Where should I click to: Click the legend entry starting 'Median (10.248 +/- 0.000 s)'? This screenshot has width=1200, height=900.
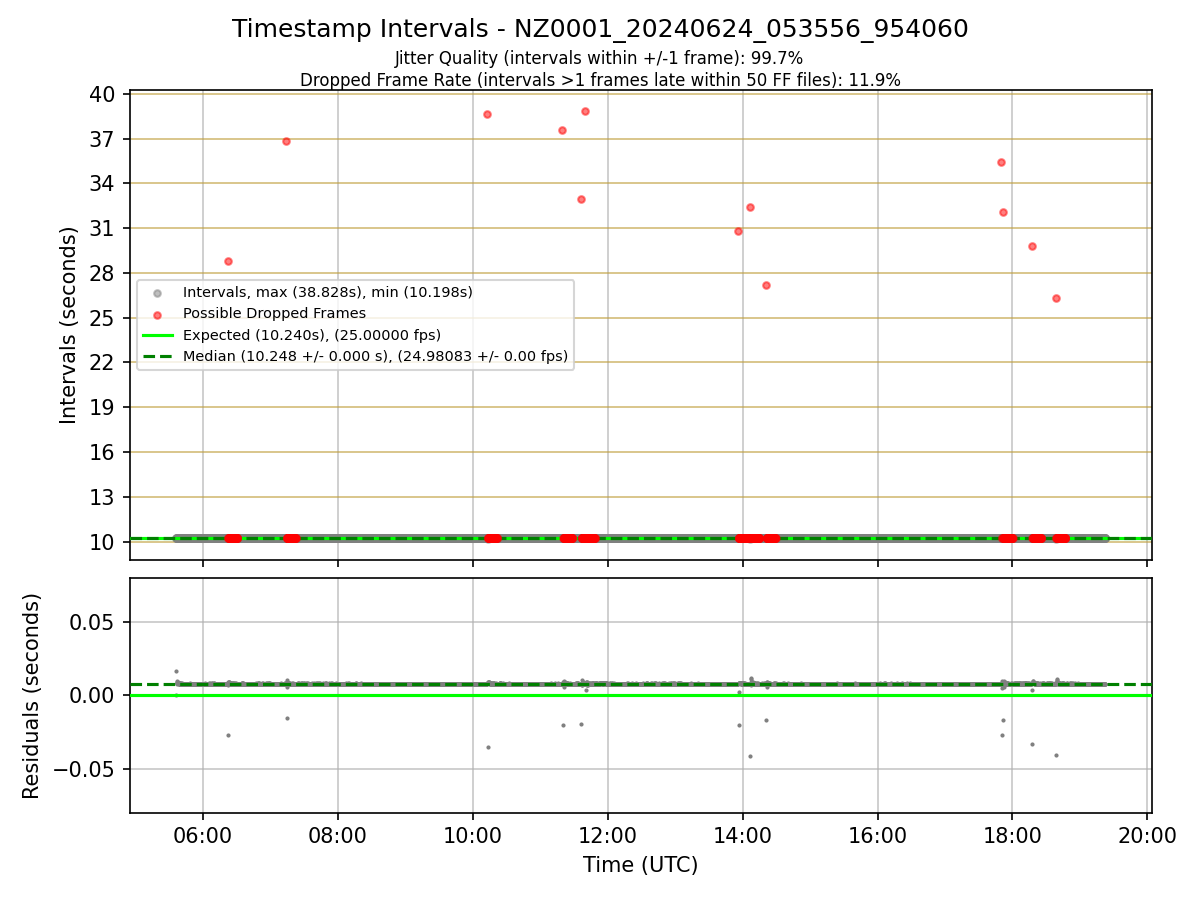375,356
